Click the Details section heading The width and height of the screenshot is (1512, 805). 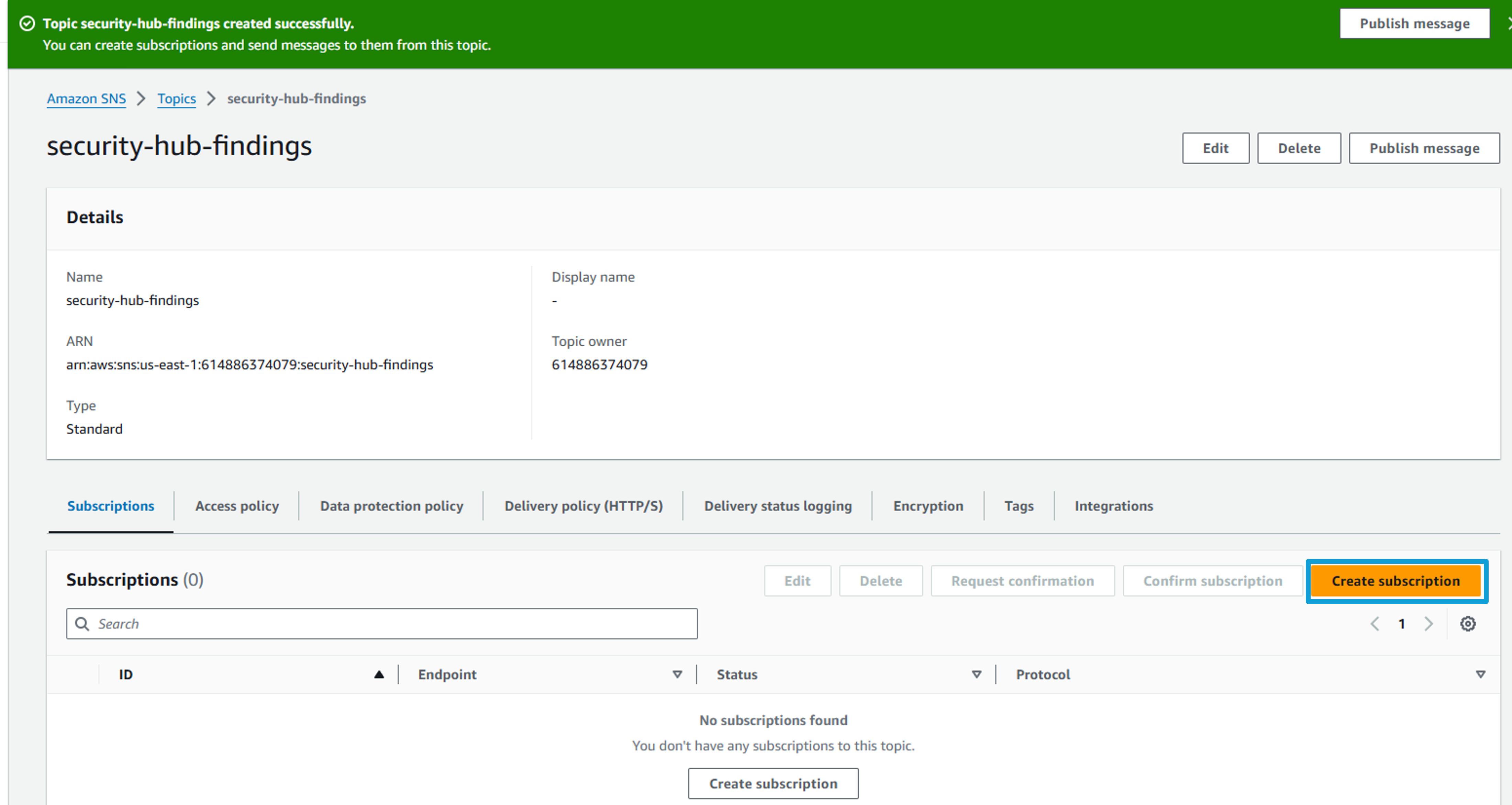(95, 218)
